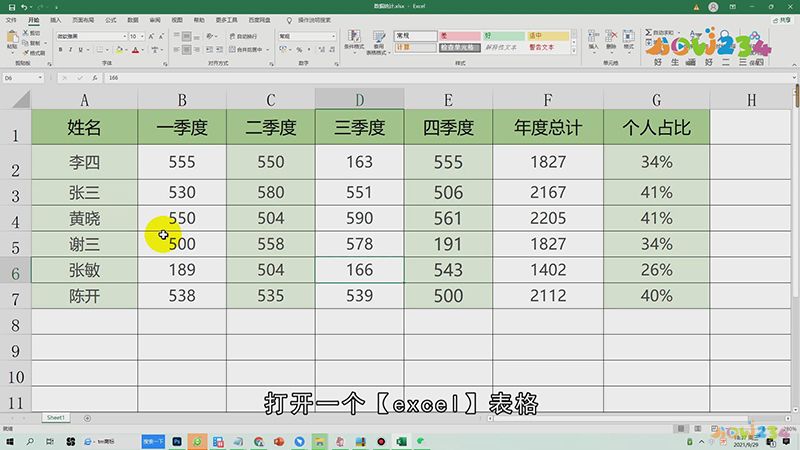This screenshot has width=800, height=450.
Task: Apply the green 'Good' (好) cell style
Action: pyautogui.click(x=504, y=36)
